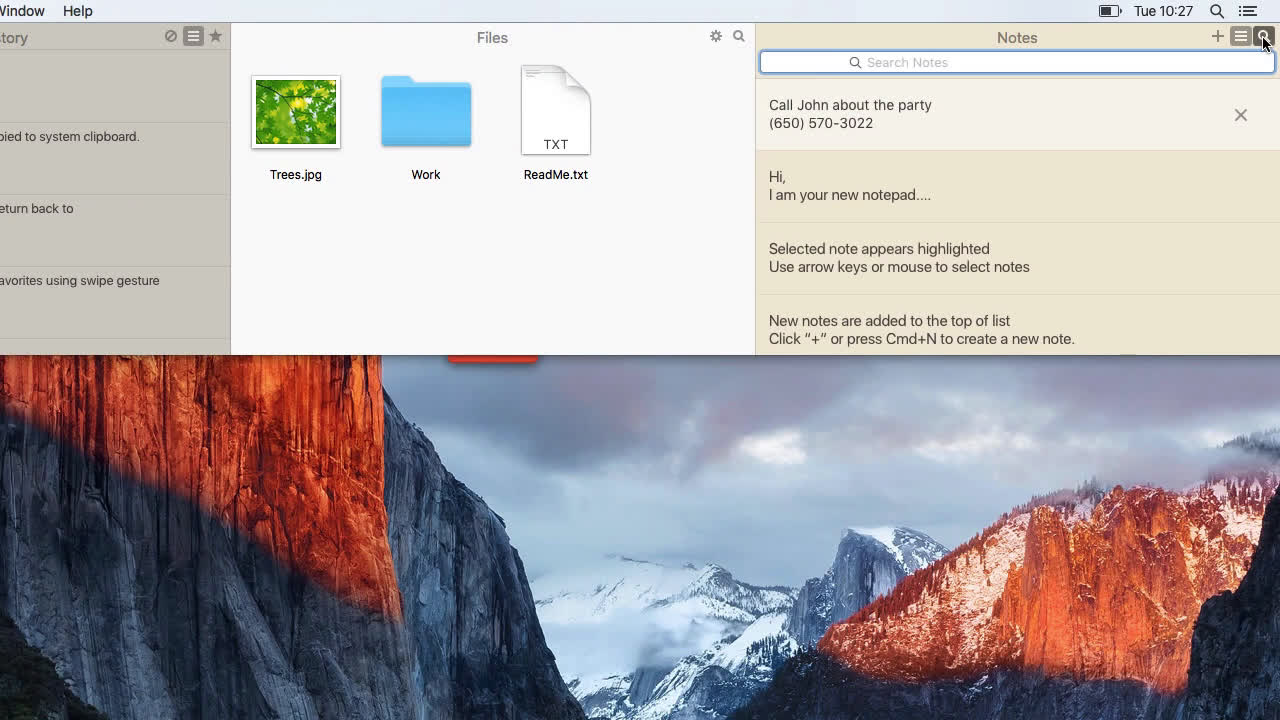The image size is (1280, 720).
Task: Click the plus icon to add a note
Action: (1217, 37)
